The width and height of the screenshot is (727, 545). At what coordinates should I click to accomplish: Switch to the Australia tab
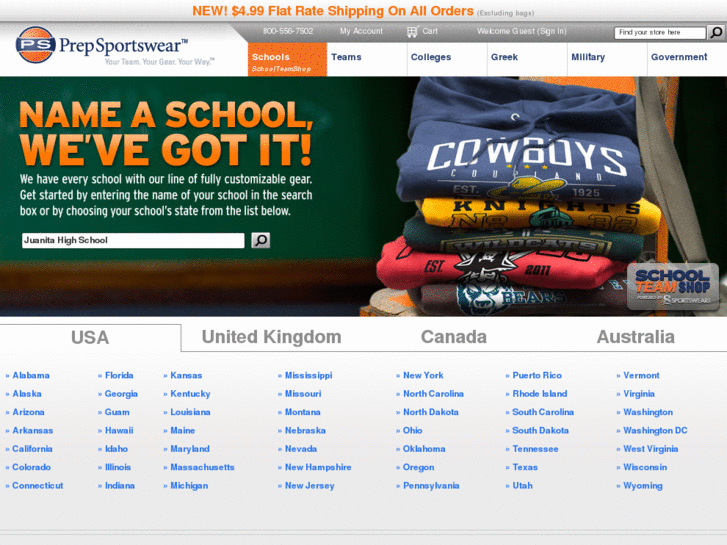(x=636, y=337)
